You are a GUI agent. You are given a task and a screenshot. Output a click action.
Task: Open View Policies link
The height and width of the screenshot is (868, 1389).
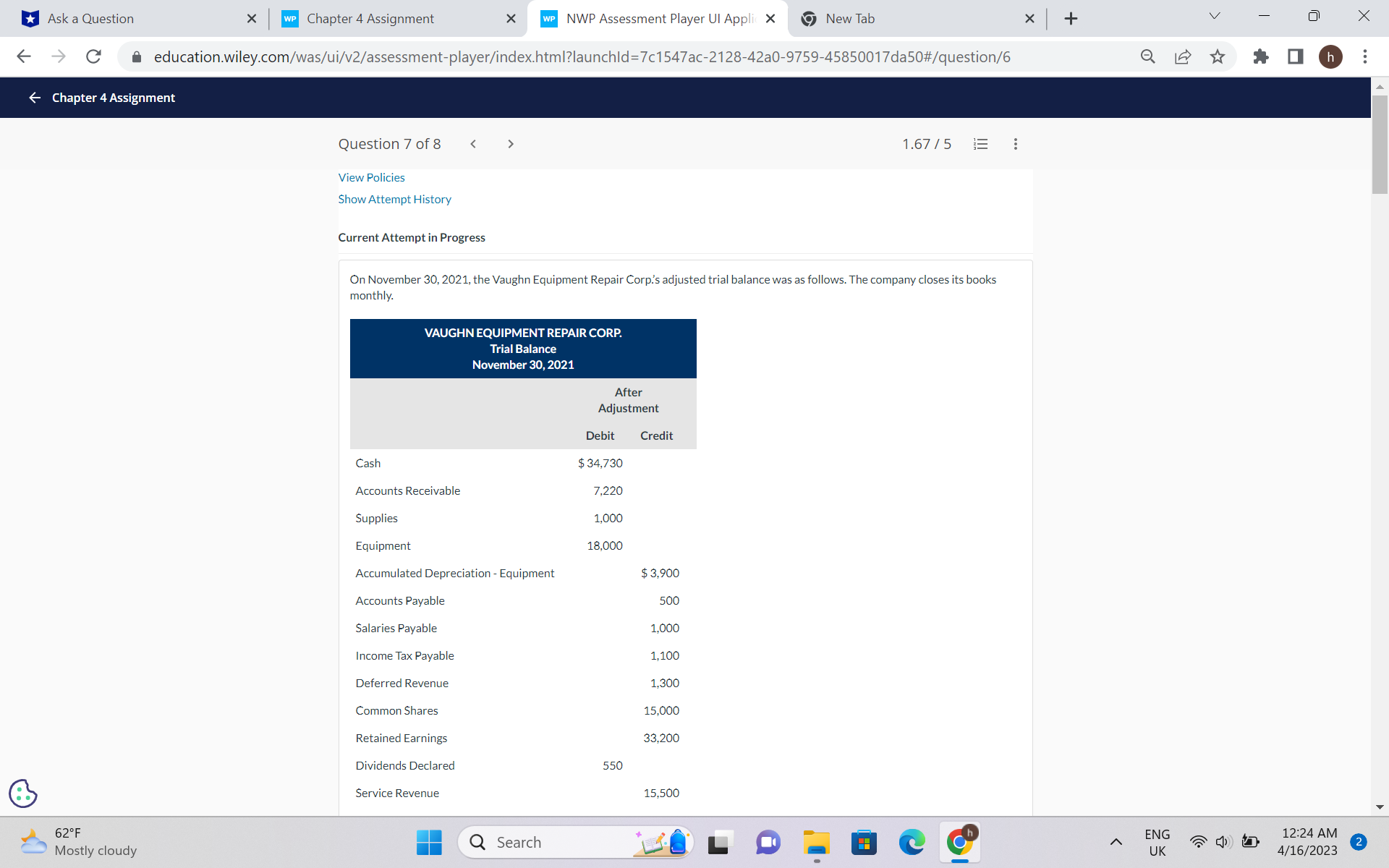(371, 177)
